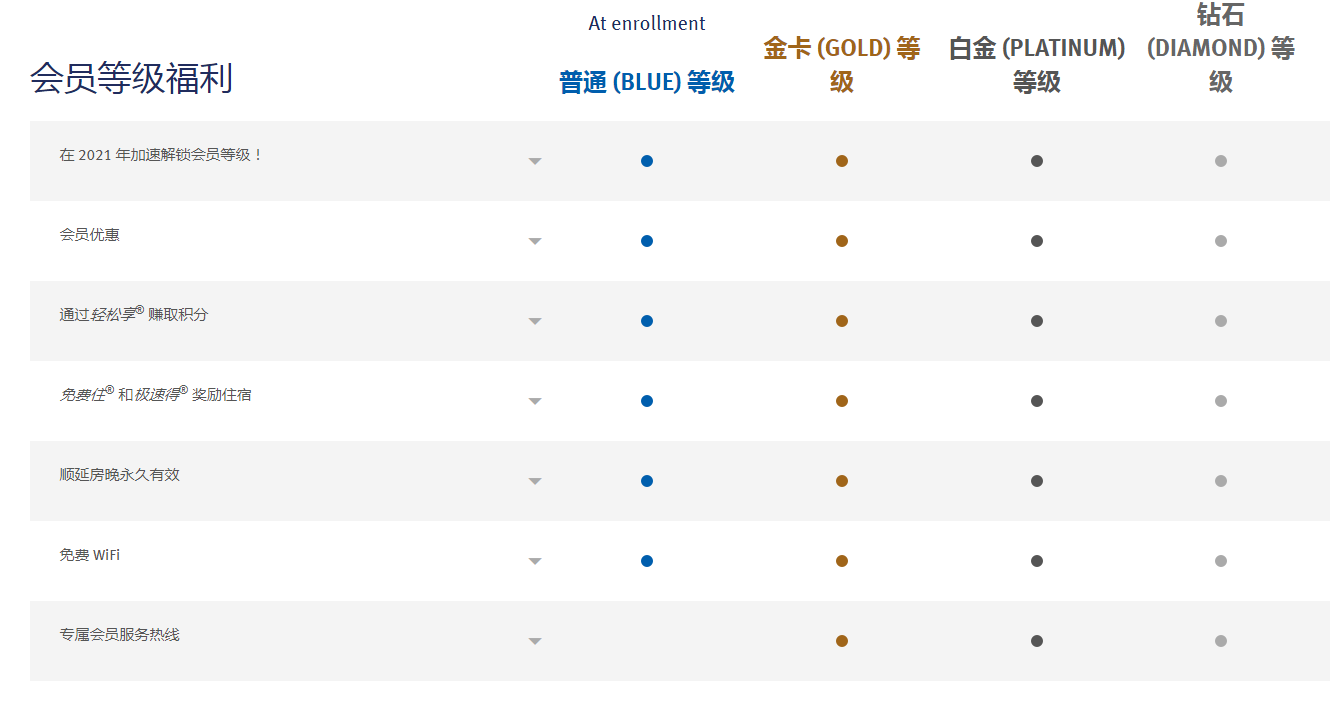
Task: Click the 会员等级福利 heading
Action: click(131, 78)
